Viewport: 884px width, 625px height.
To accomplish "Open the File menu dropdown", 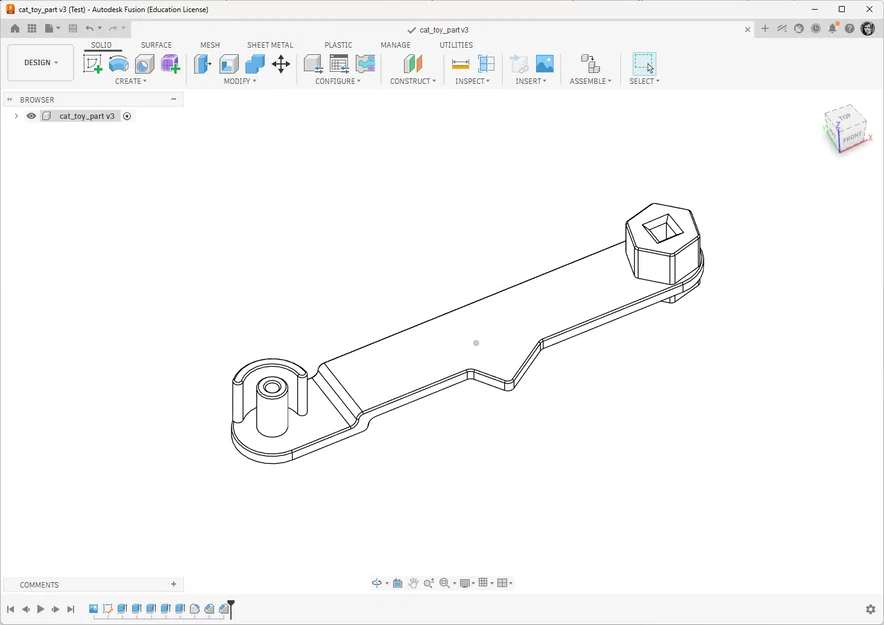I will pyautogui.click(x=52, y=28).
